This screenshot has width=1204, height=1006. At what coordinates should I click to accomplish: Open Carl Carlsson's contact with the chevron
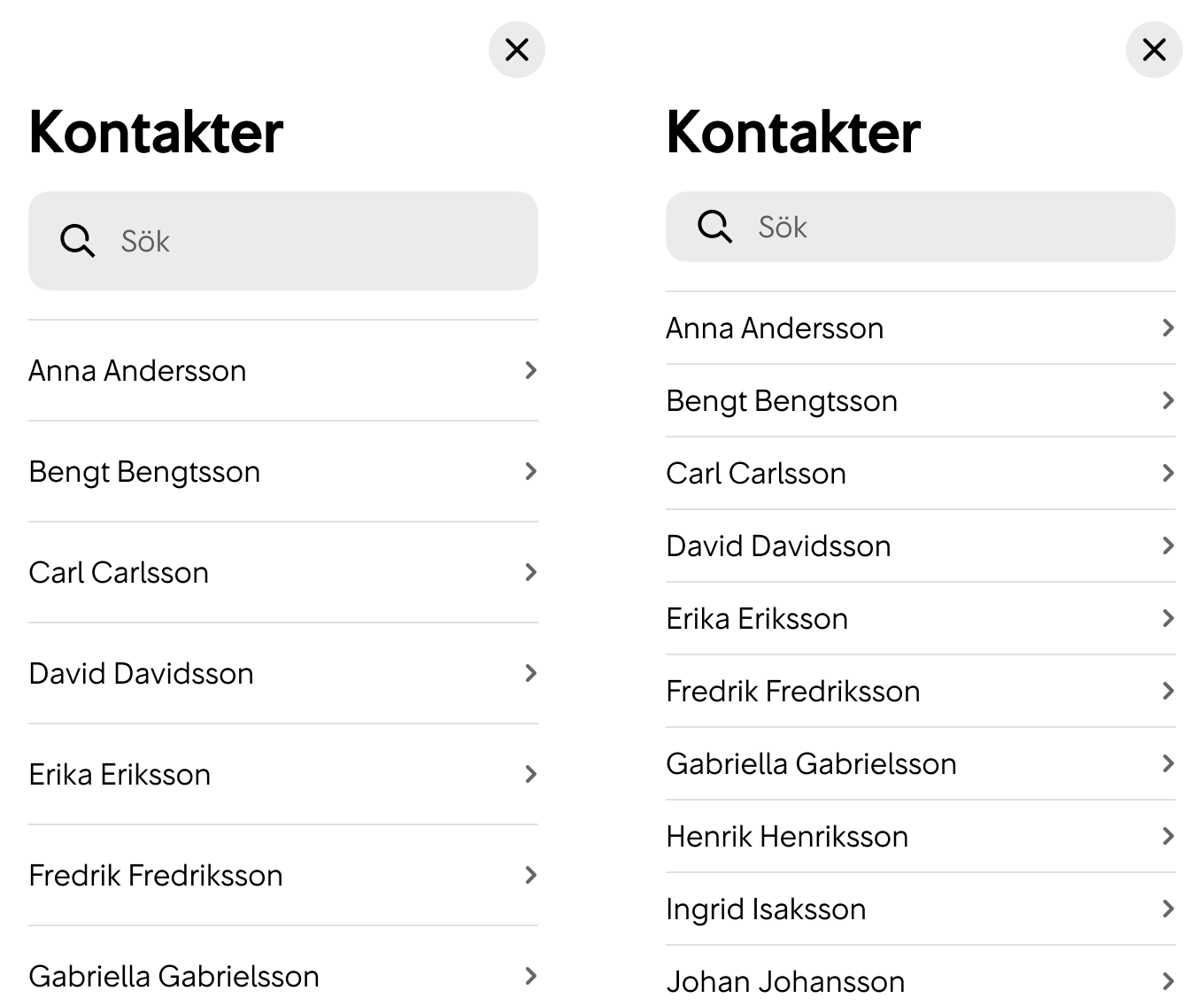[x=532, y=572]
